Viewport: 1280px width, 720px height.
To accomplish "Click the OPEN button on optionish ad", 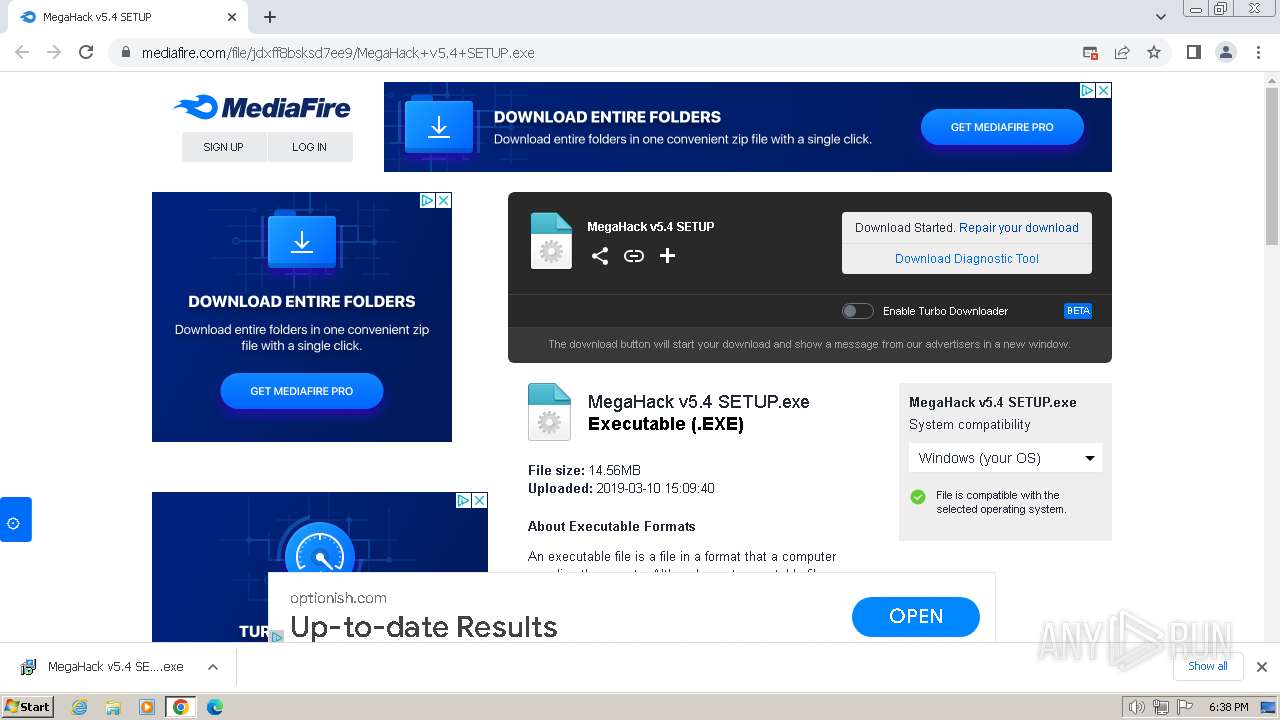I will coord(916,617).
